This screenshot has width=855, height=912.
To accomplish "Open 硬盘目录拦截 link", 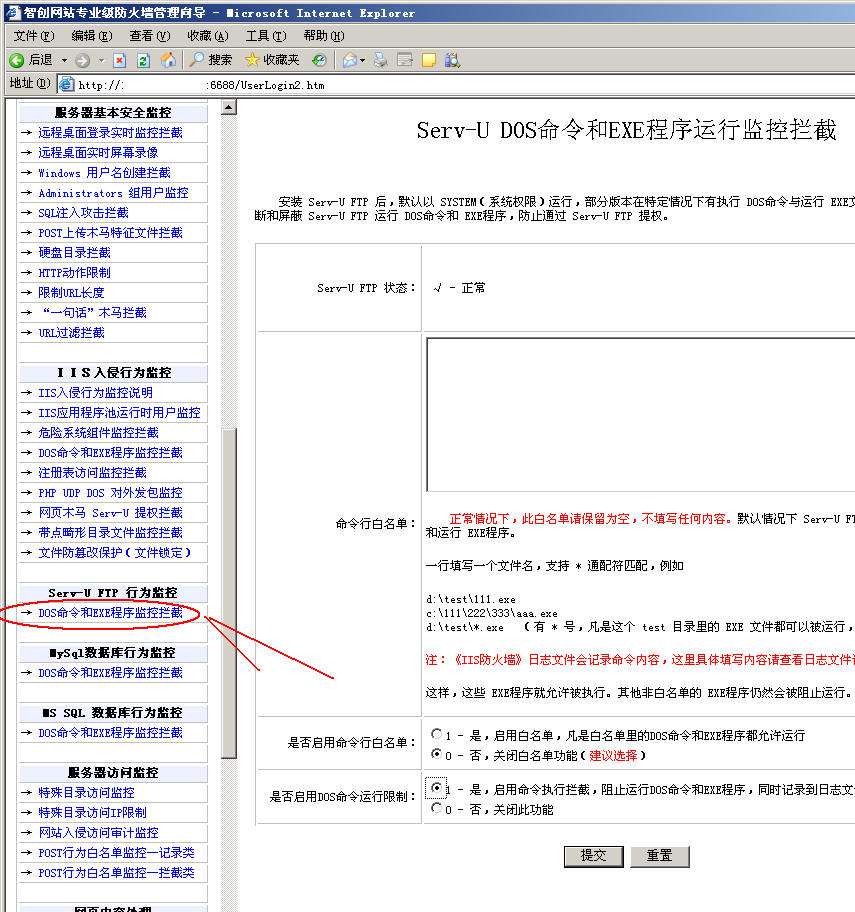I will 74,252.
